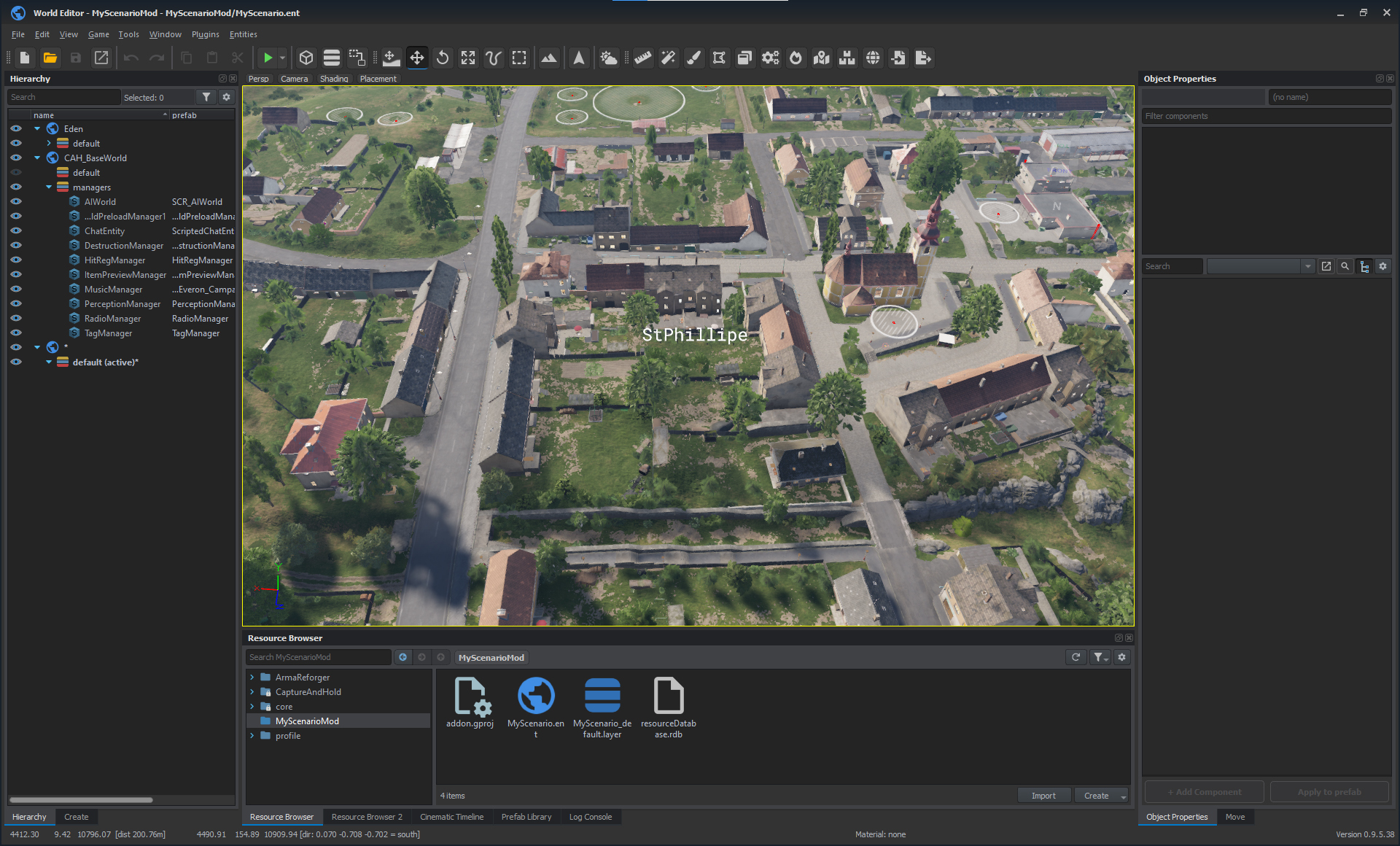The height and width of the screenshot is (846, 1400).
Task: Click the open folder icon in the toolbar
Action: (50, 58)
